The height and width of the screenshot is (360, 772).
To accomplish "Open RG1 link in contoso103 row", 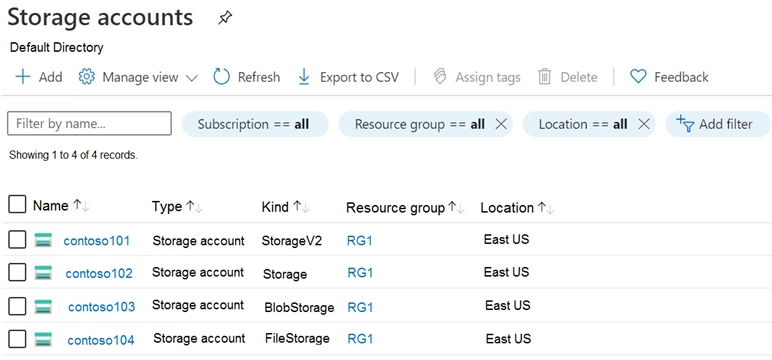I will [x=360, y=307].
